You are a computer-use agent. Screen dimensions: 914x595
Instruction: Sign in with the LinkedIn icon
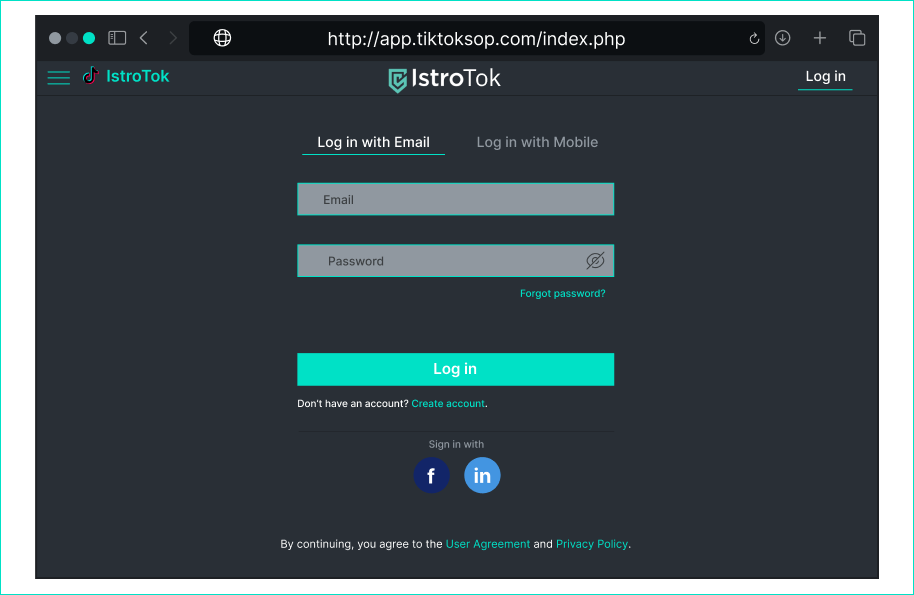482,476
